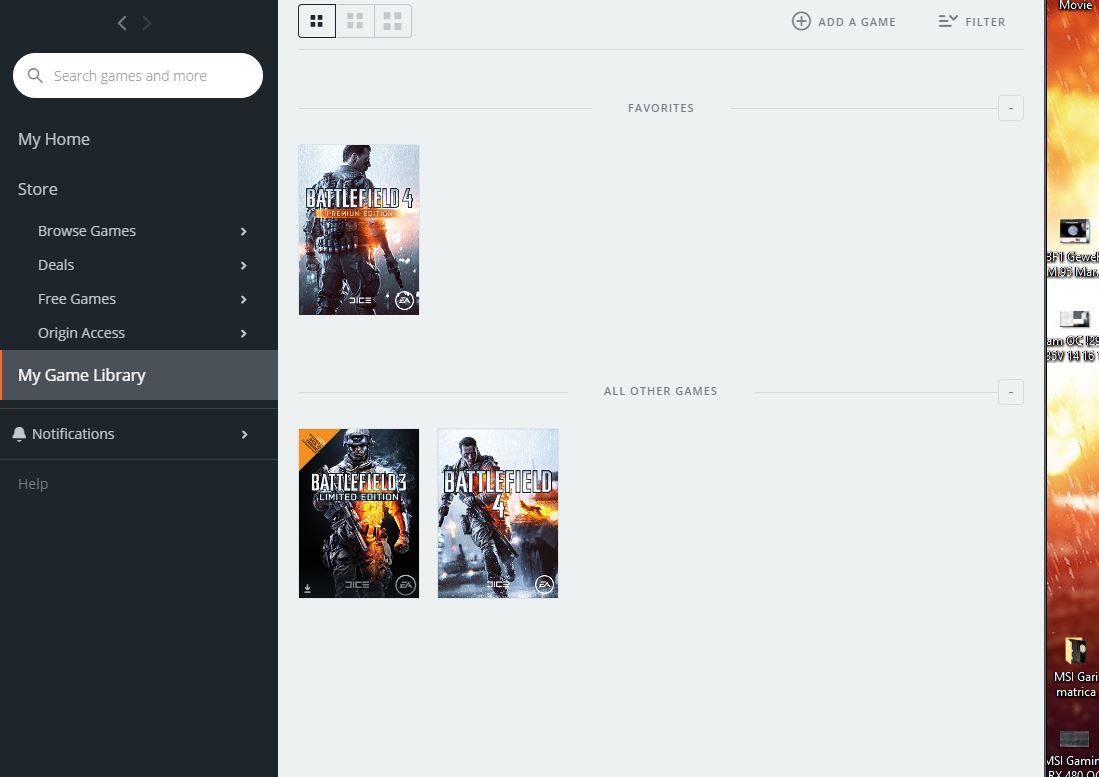Open My Home
1099x777 pixels.
[54, 139]
